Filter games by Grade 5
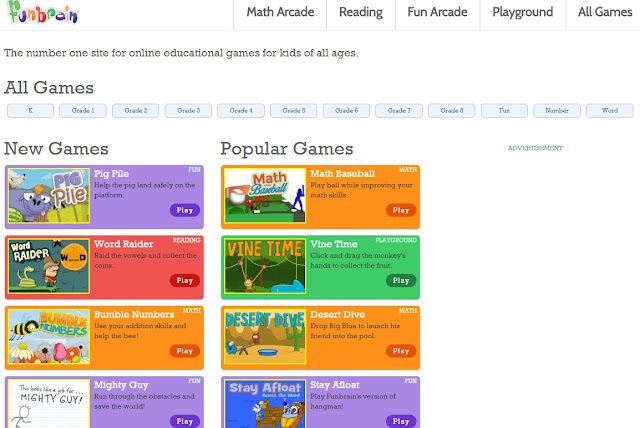Image resolution: width=640 pixels, height=428 pixels. click(293, 111)
